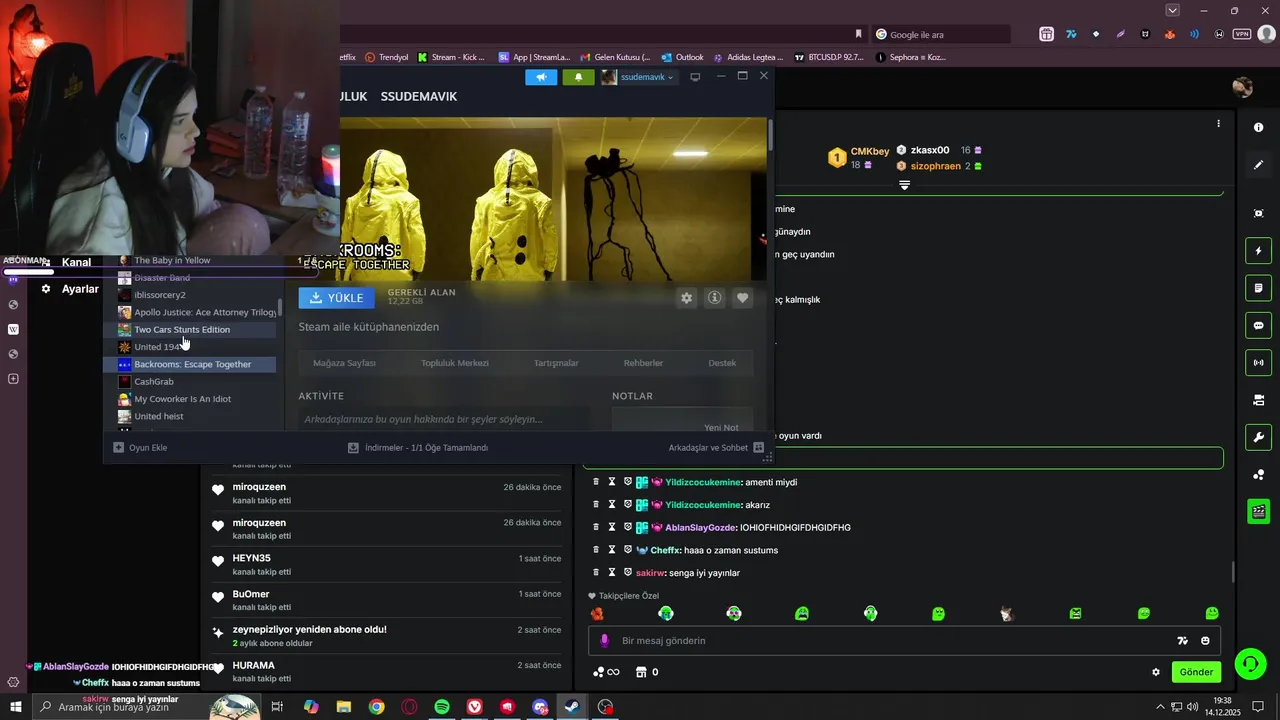Click username sakirw in chat

click(x=650, y=573)
